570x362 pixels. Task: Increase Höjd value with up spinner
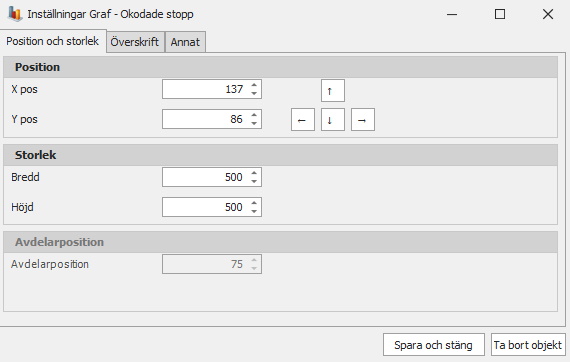pyautogui.click(x=254, y=203)
